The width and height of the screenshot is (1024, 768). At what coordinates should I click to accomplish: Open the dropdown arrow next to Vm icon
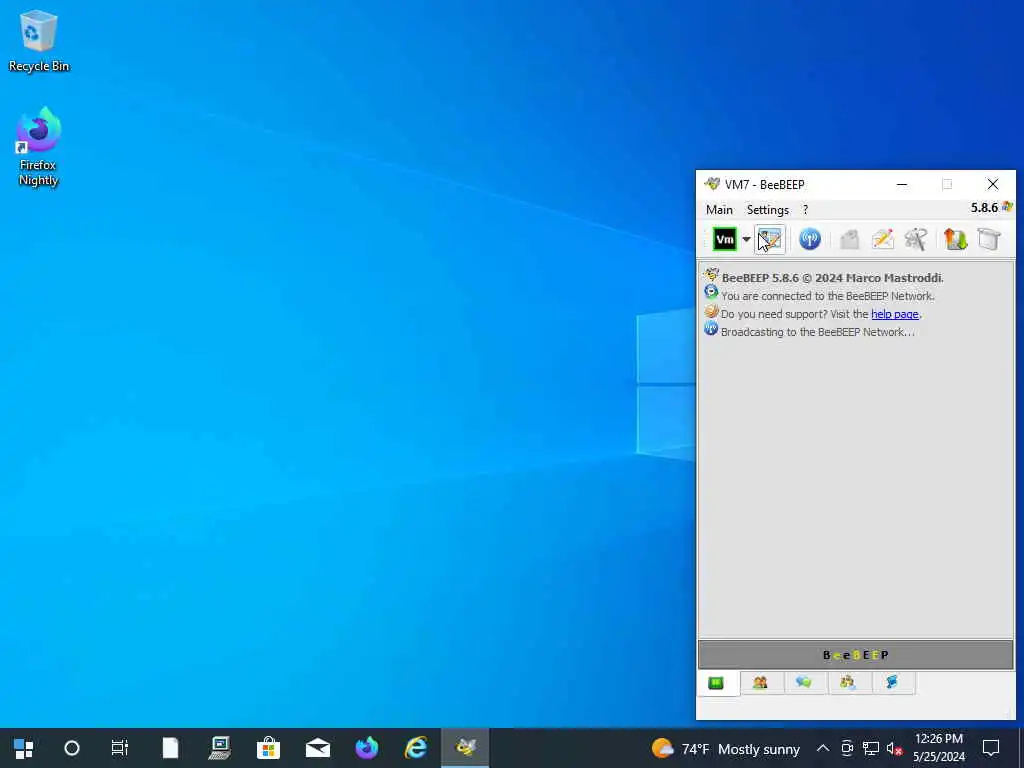coord(746,239)
